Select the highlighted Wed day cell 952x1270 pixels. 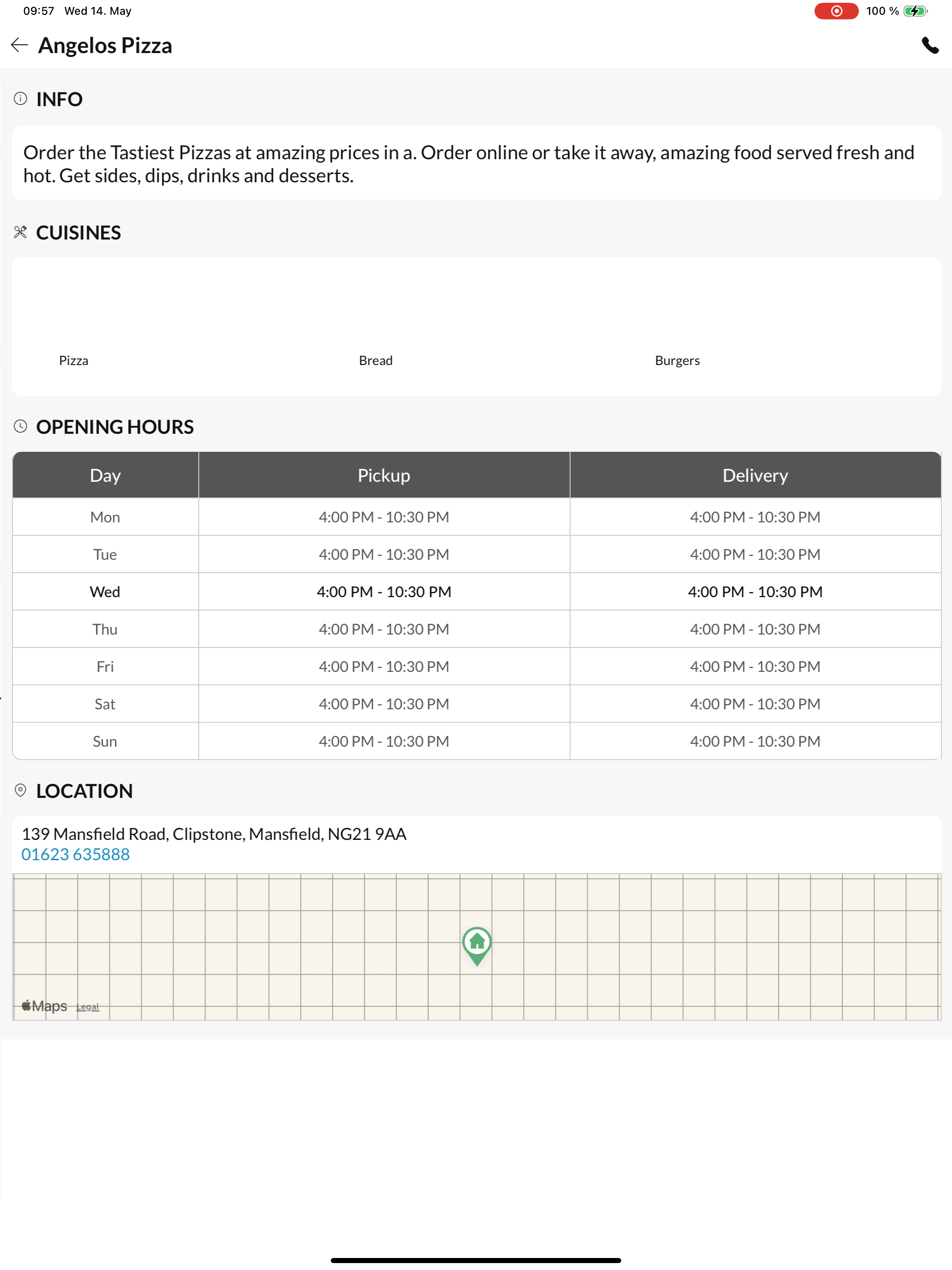click(106, 591)
